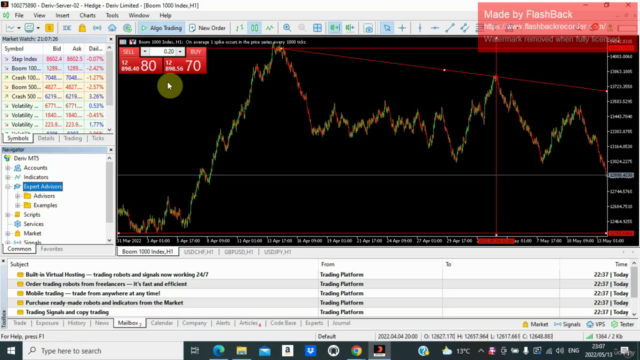Expand the Indicators tree node
640x360 pixels.
pos(8,177)
